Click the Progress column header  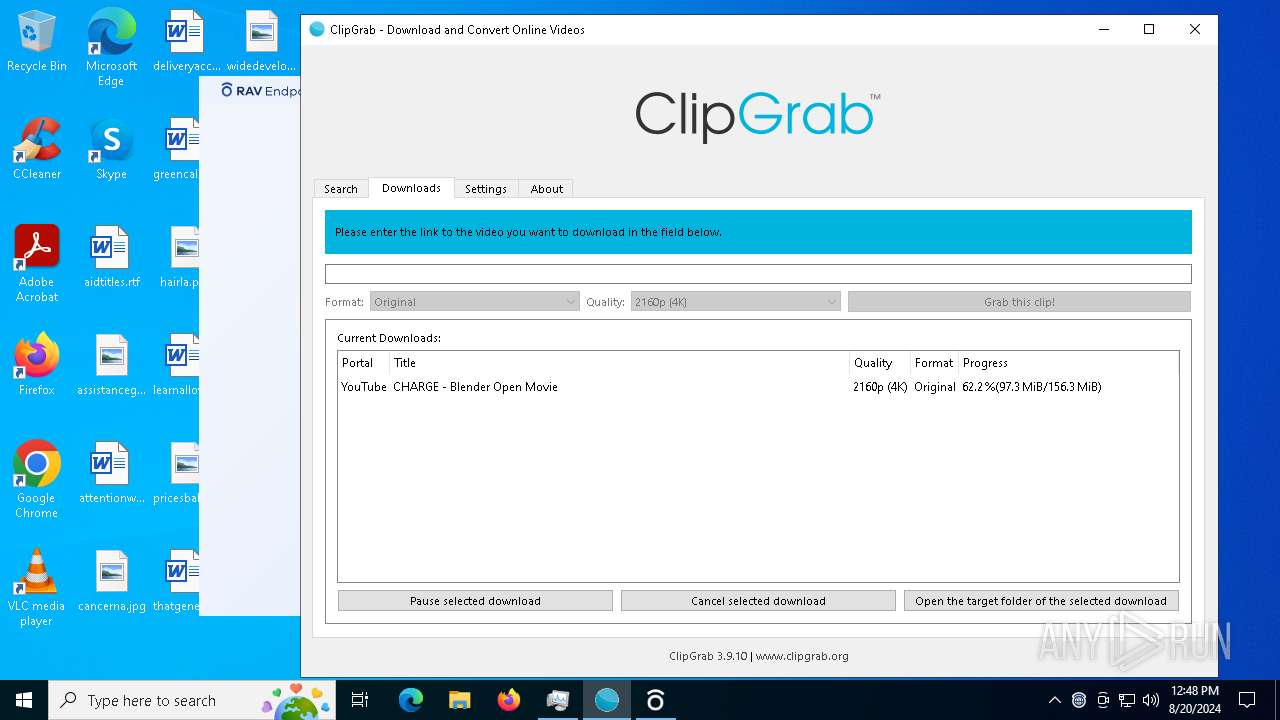tap(1068, 363)
